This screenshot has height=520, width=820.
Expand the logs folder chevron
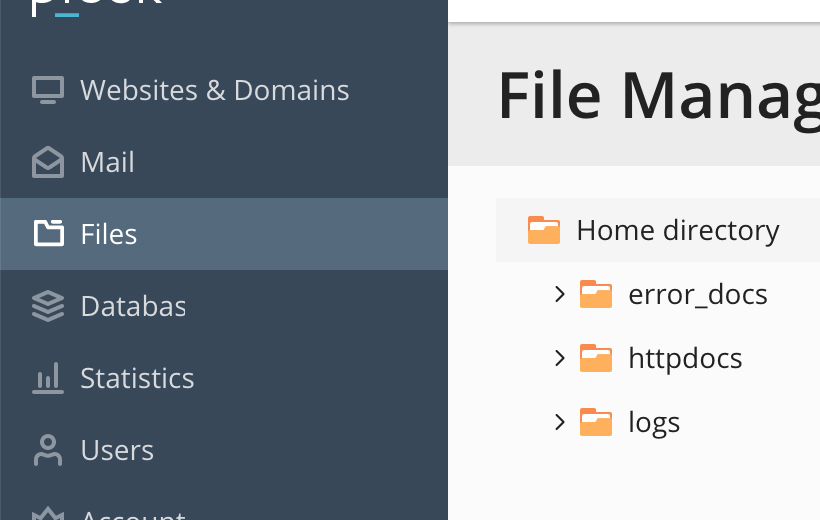click(x=560, y=422)
